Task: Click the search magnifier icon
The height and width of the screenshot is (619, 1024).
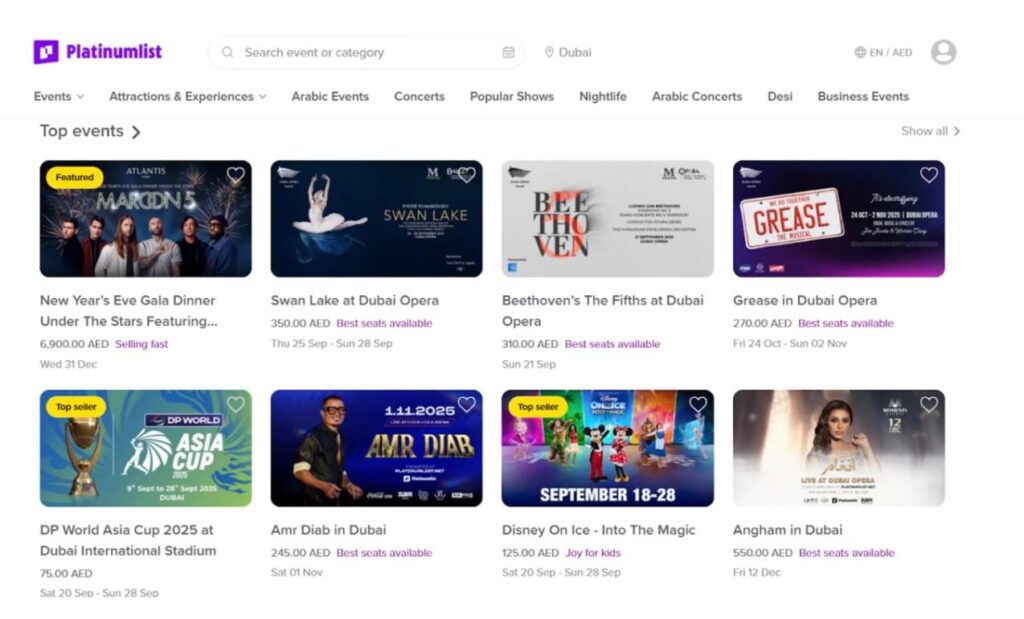Action: [x=227, y=52]
